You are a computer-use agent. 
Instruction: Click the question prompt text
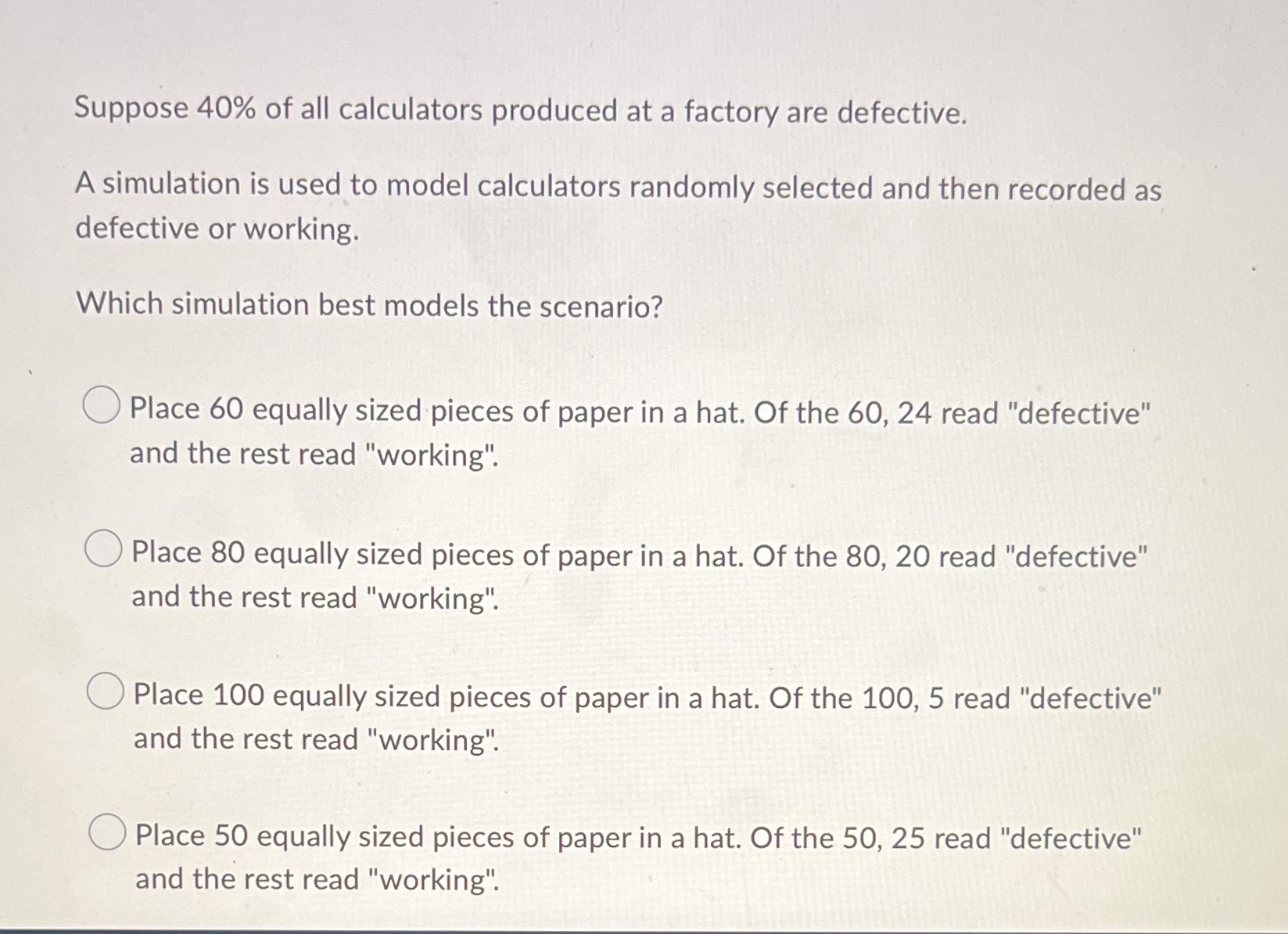coord(368,305)
